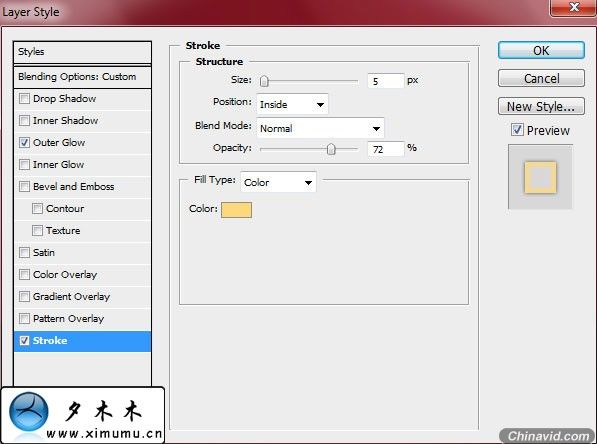Open the Fill Type dropdown
Viewport: 597px width, 444px height.
[x=278, y=182]
